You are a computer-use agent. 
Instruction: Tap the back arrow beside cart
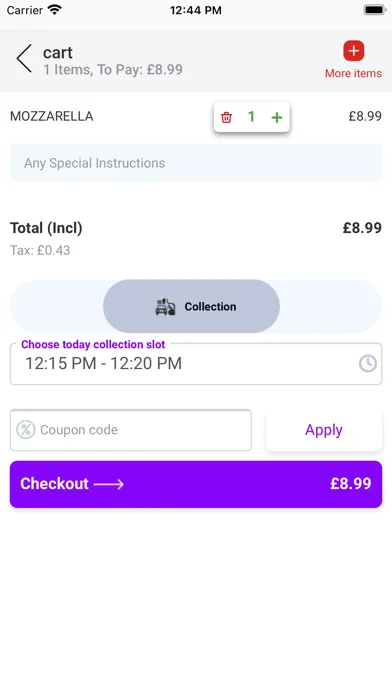pyautogui.click(x=24, y=58)
